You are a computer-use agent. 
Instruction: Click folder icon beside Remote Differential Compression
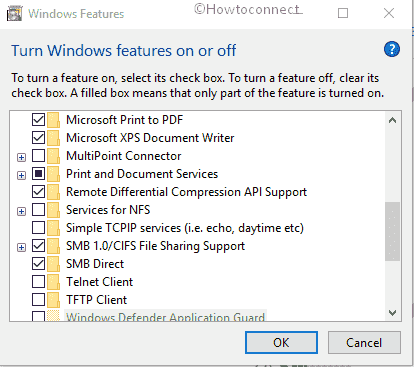tap(53, 192)
